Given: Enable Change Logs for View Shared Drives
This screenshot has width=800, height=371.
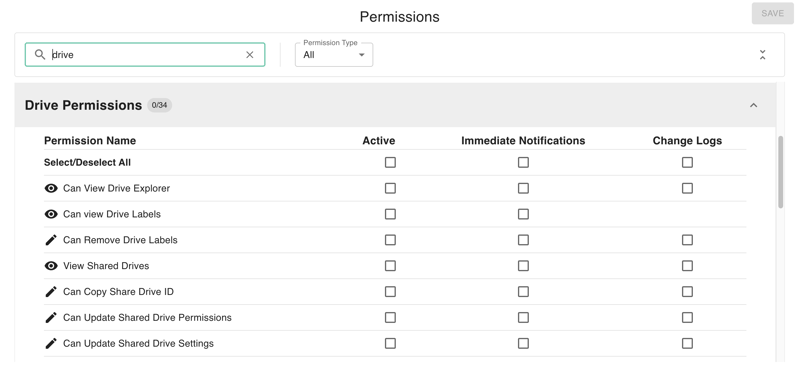Looking at the screenshot, I should pos(687,266).
